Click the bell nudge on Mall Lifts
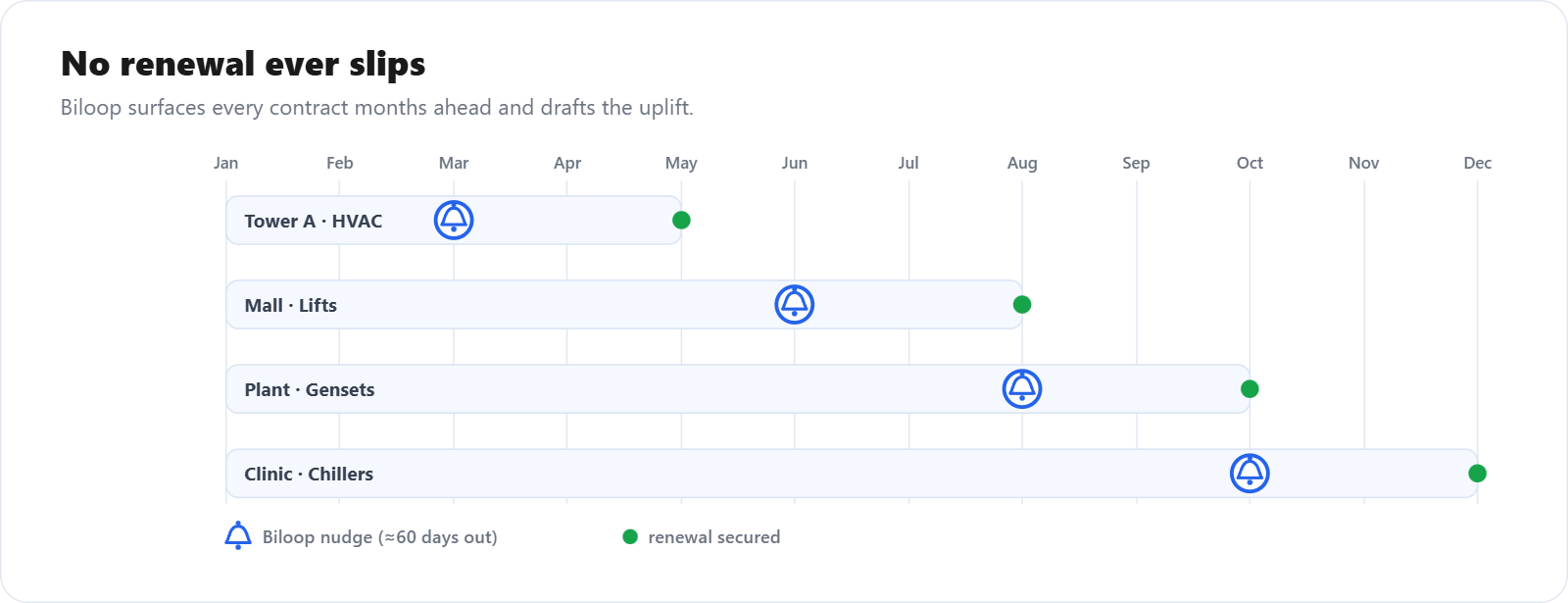 [x=795, y=304]
